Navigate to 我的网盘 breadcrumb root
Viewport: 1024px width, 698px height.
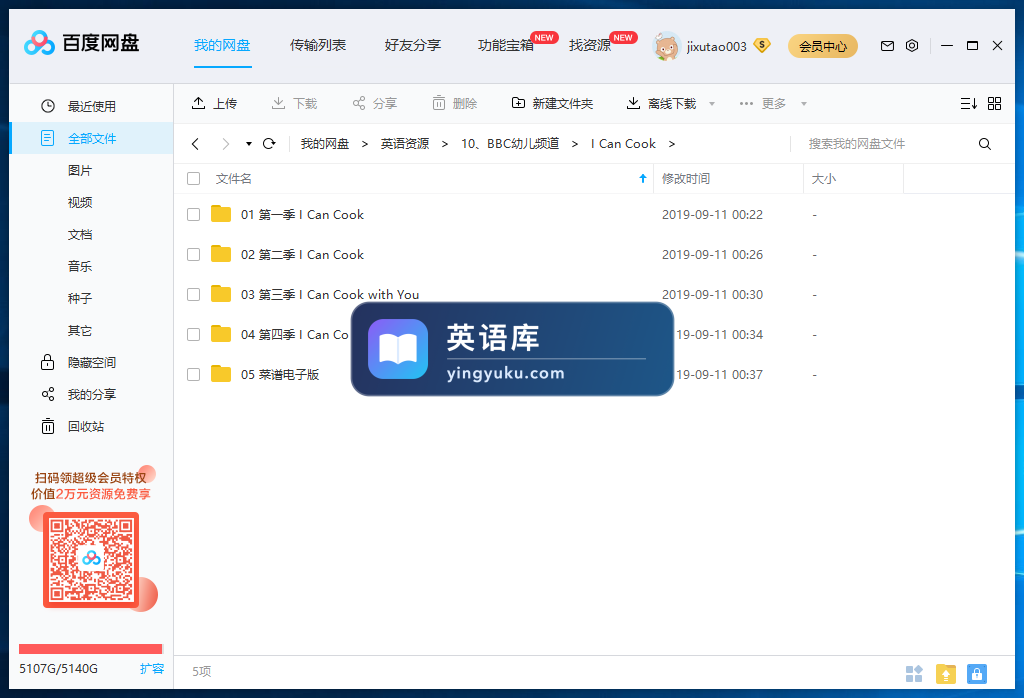[325, 144]
